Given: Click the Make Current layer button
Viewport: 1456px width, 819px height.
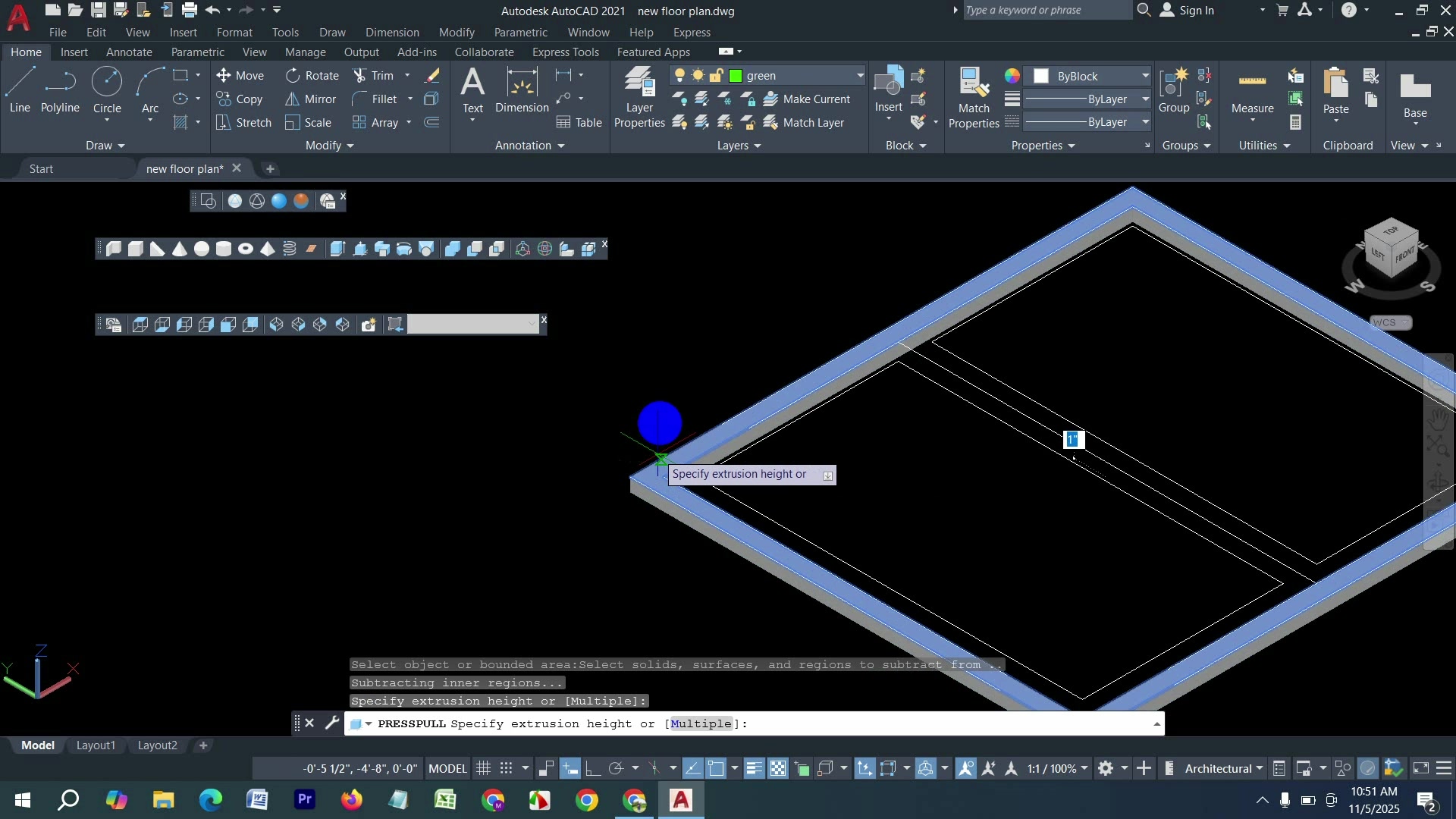Looking at the screenshot, I should coord(808,99).
